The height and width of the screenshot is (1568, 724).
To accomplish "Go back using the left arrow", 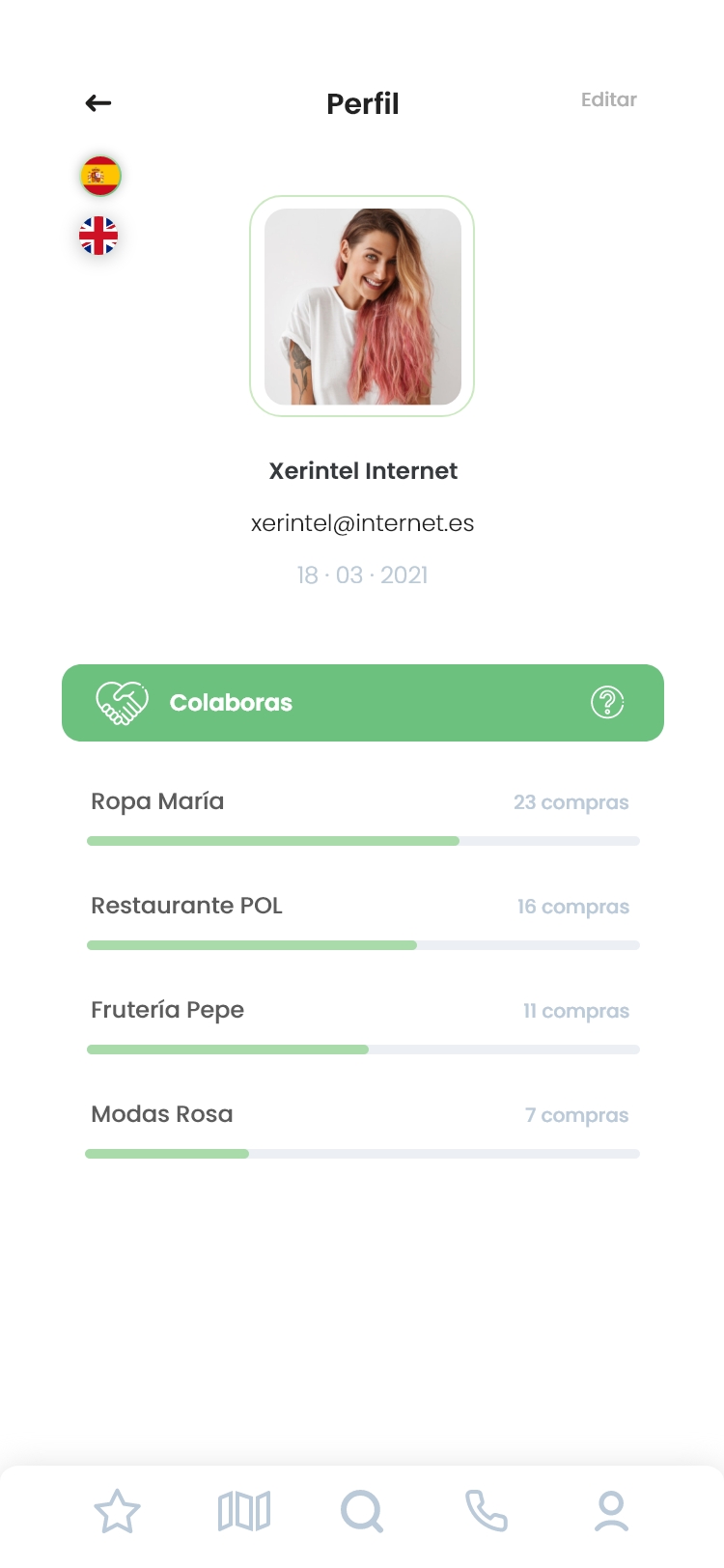I will (x=98, y=103).
